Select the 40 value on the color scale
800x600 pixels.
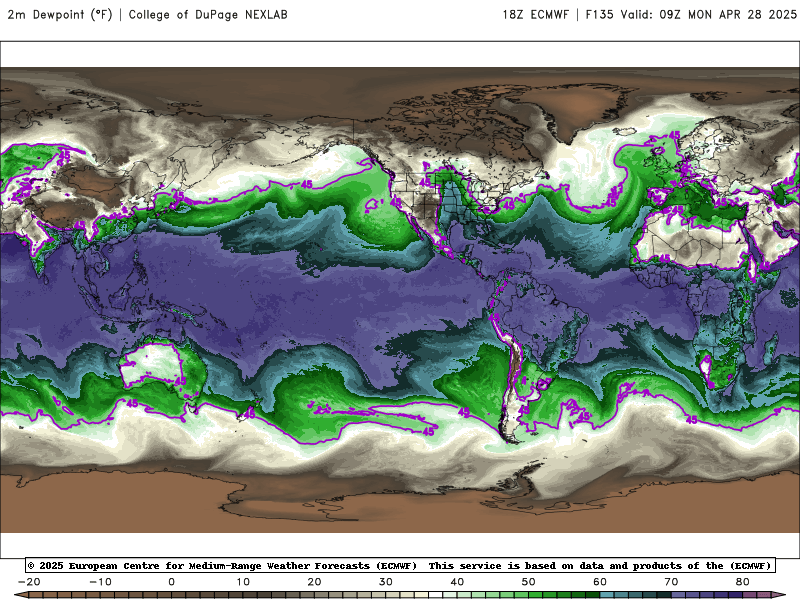(457, 582)
